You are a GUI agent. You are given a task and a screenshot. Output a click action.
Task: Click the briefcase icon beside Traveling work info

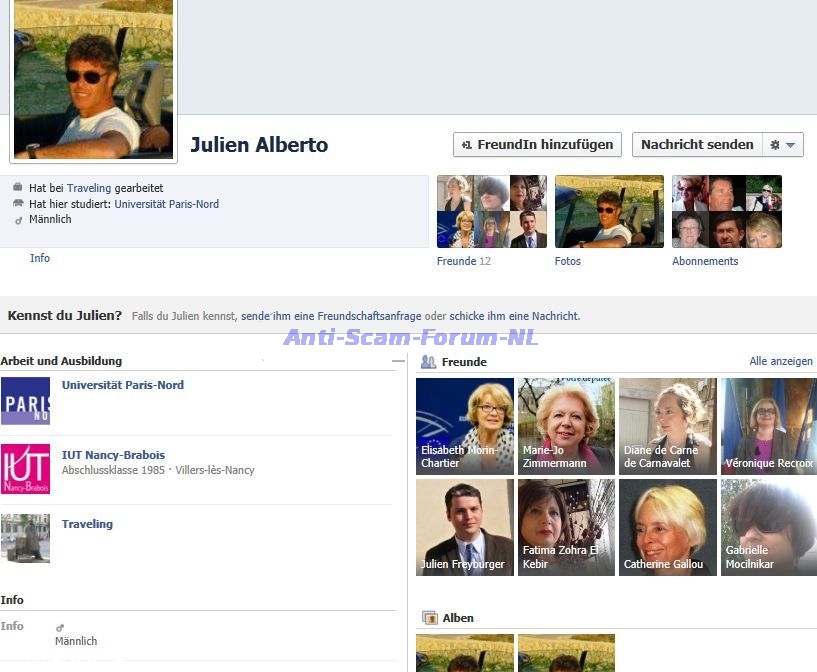coord(18,188)
